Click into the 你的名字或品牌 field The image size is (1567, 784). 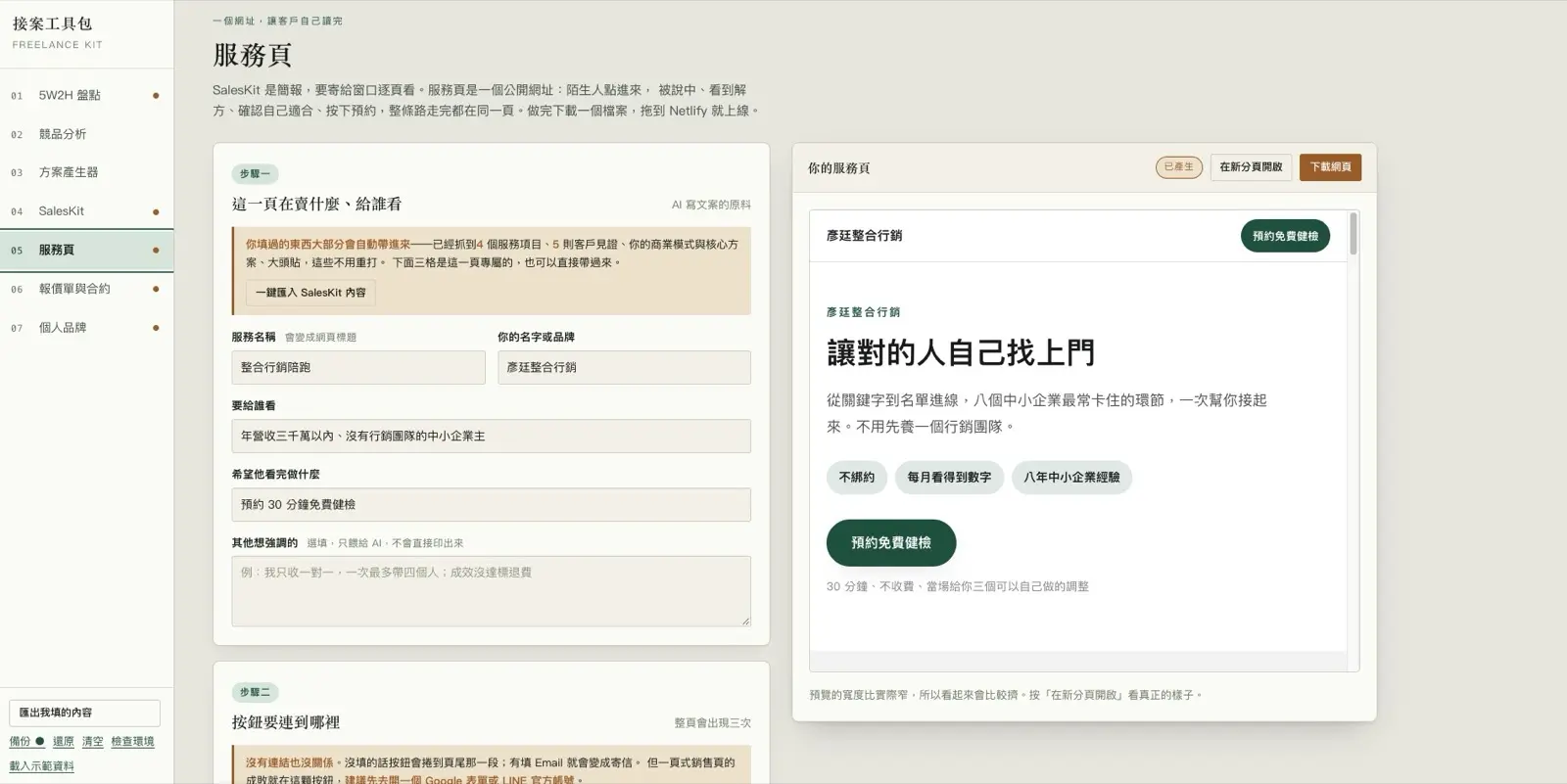click(x=624, y=367)
